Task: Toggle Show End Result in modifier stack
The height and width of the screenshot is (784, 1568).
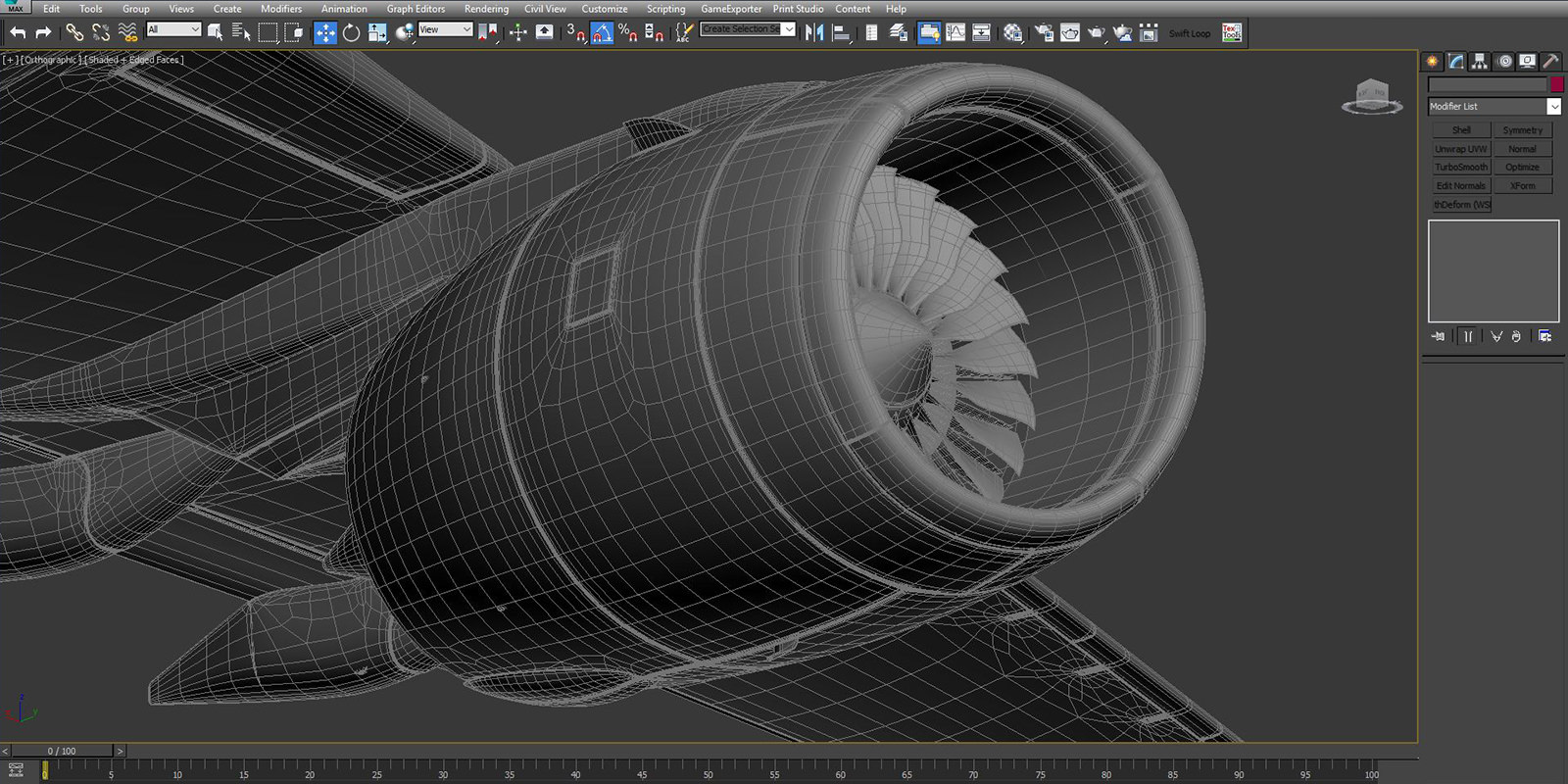Action: [x=1467, y=336]
